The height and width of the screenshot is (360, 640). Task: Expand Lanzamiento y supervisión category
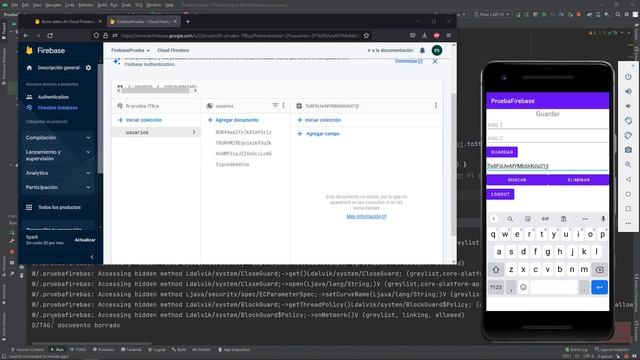[x=58, y=155]
